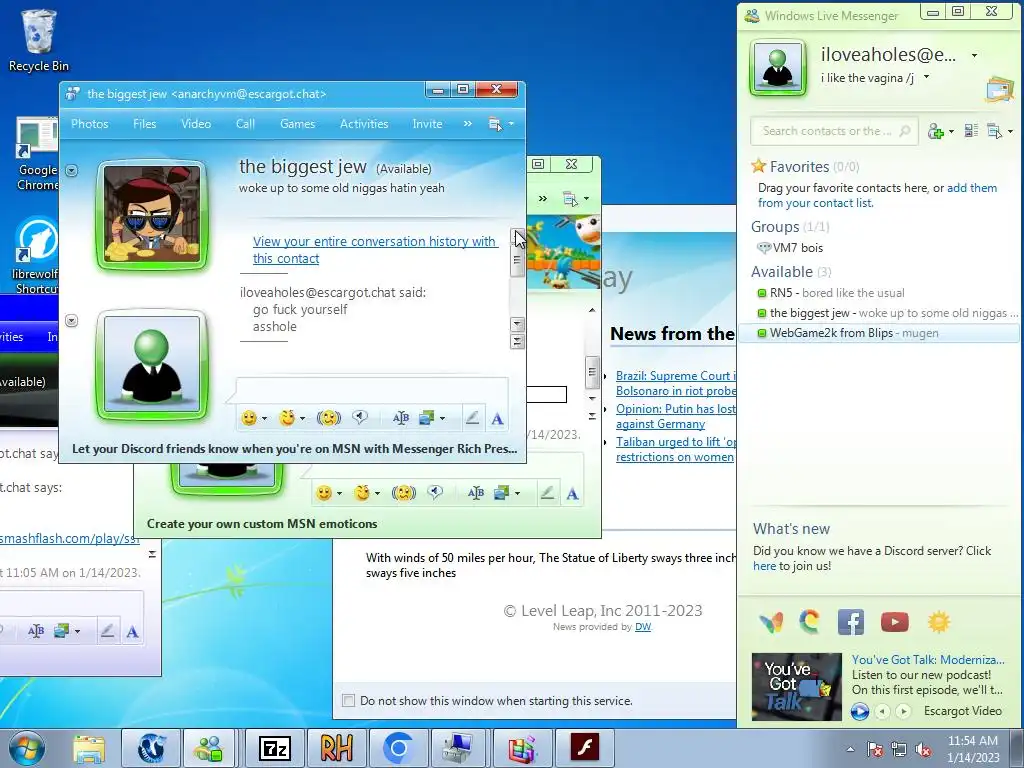Open the Photos menu in the front chat window

tap(89, 123)
